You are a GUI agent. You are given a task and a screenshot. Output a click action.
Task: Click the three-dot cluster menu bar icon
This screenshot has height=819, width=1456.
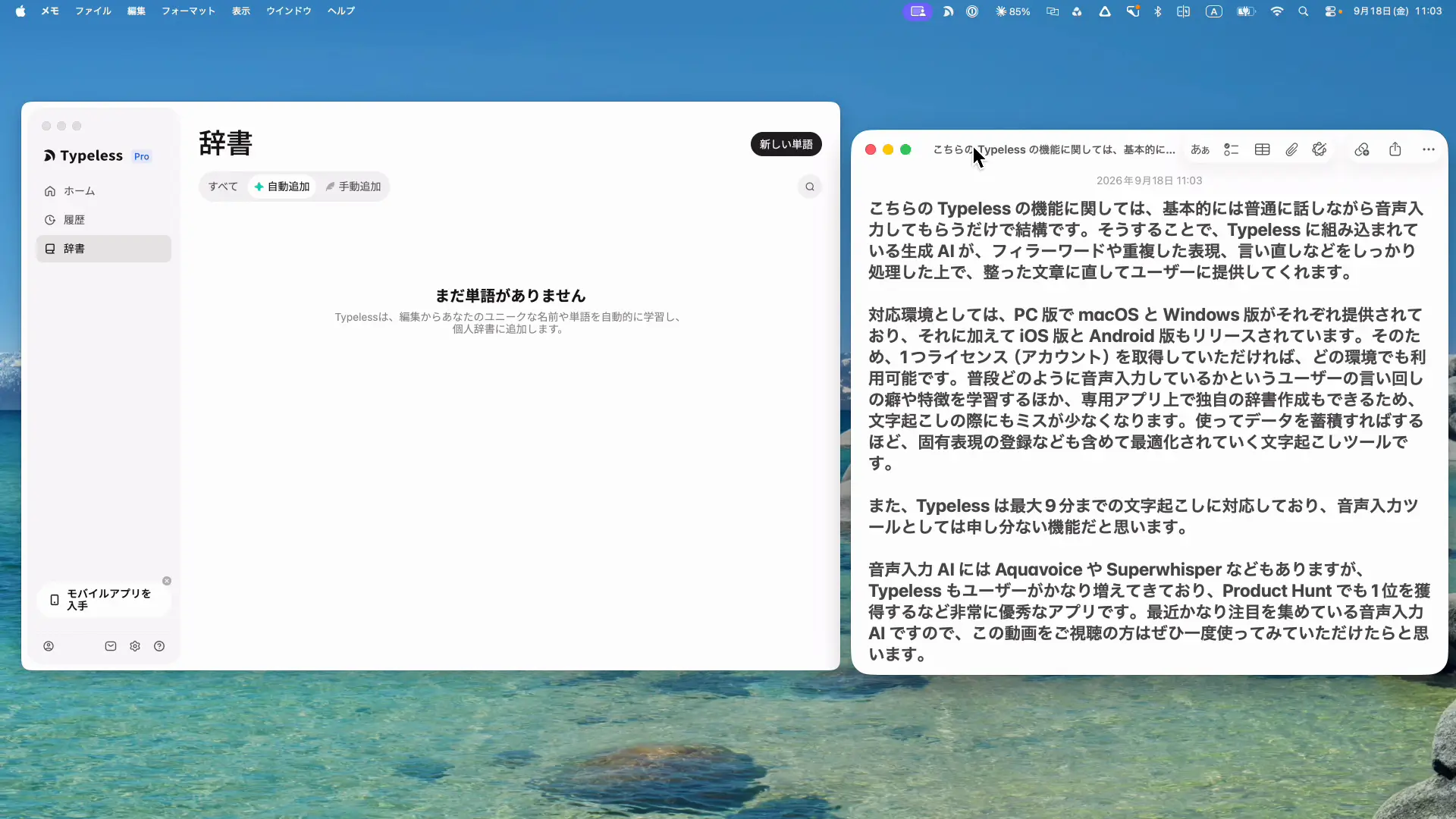coord(1077,11)
